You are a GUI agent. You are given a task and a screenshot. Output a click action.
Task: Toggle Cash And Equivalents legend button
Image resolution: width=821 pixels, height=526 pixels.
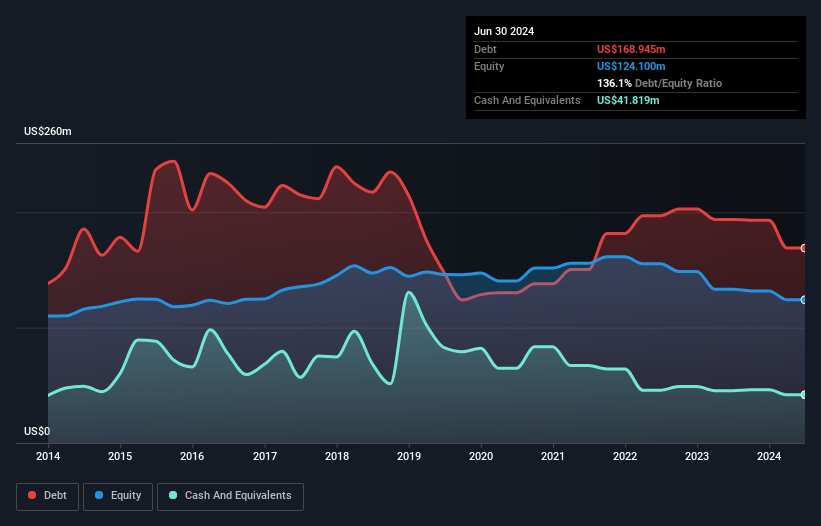click(230, 496)
